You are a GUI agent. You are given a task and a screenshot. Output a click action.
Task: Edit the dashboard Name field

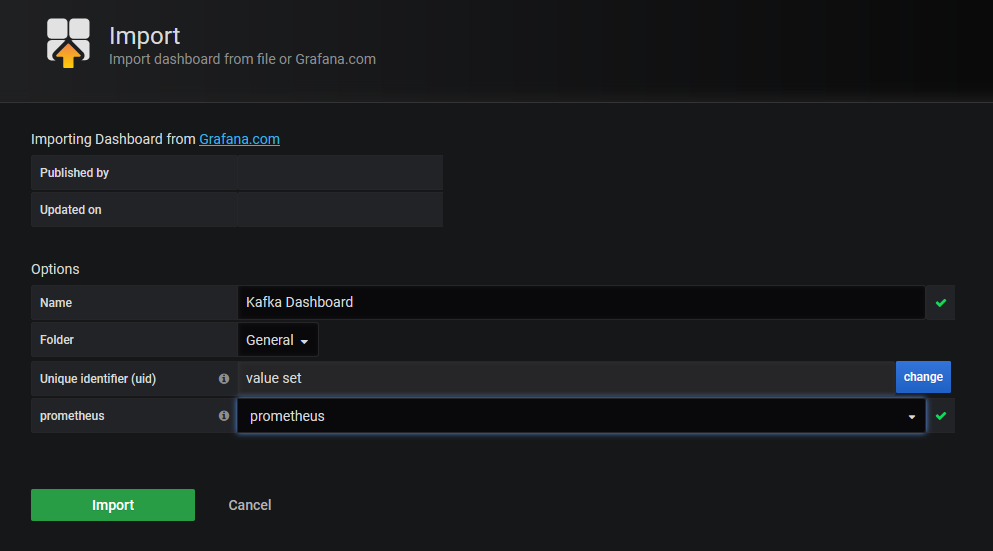pyautogui.click(x=581, y=303)
